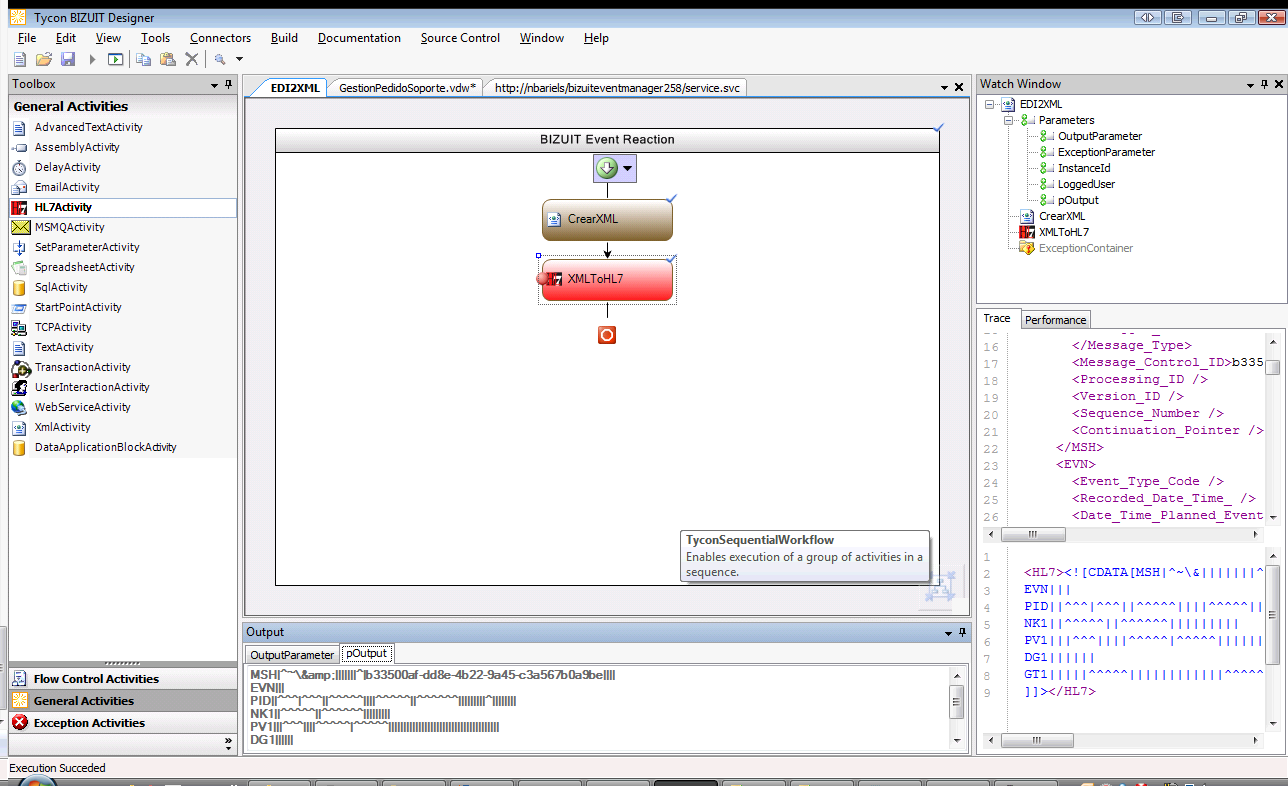Open the document tabs list dropdown arrow
The width and height of the screenshot is (1288, 786).
pos(945,88)
